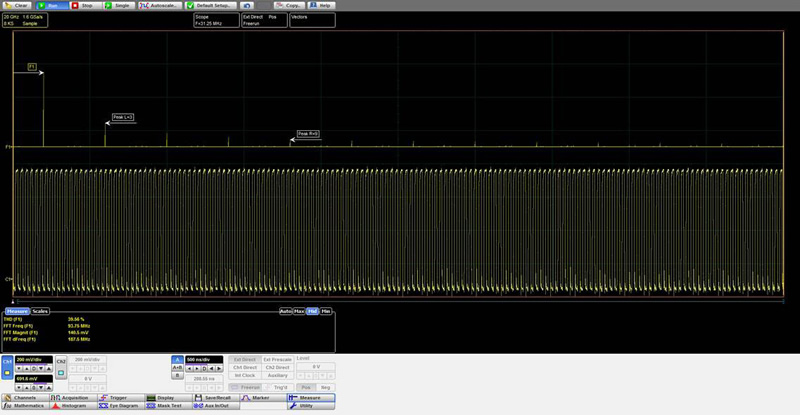Select timebase A+B
The width and height of the screenshot is (800, 415).
click(177, 368)
